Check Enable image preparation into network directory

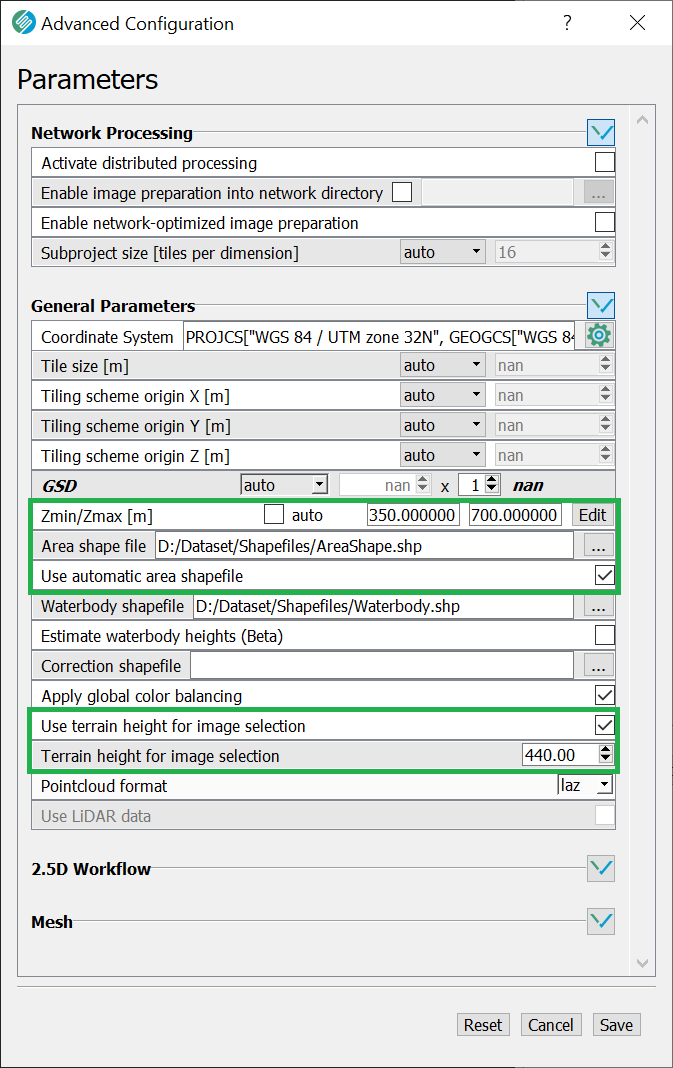click(402, 192)
